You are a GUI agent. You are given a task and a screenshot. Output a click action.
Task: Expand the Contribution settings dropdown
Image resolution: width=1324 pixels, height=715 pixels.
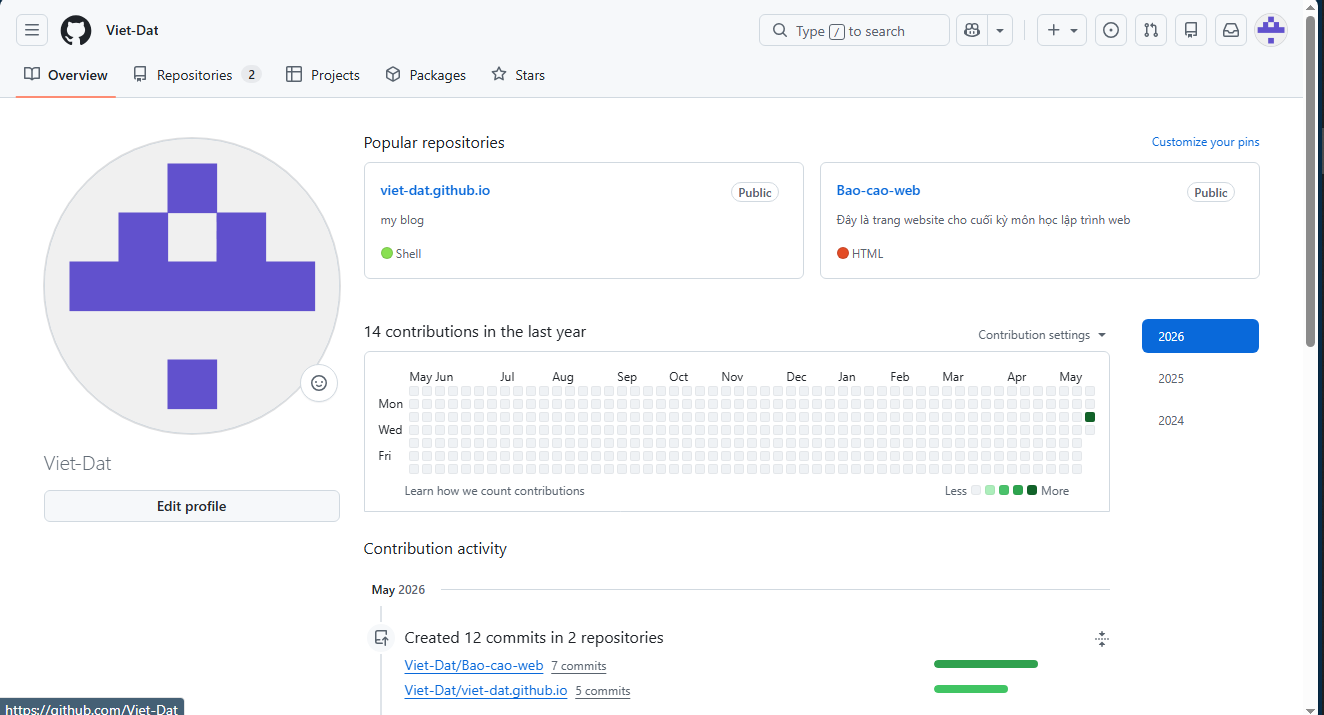pos(1042,335)
